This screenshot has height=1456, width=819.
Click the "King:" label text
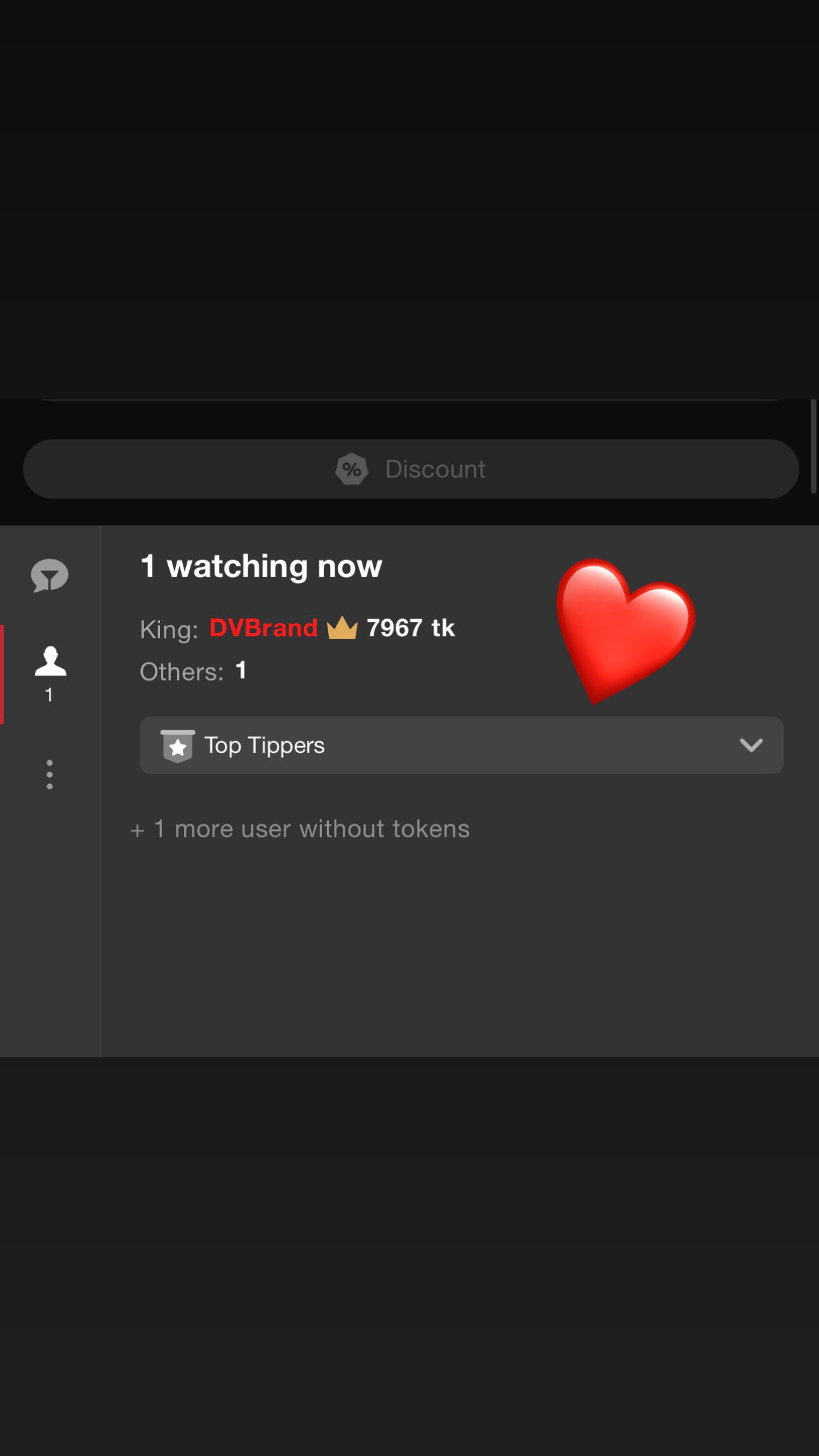point(169,629)
